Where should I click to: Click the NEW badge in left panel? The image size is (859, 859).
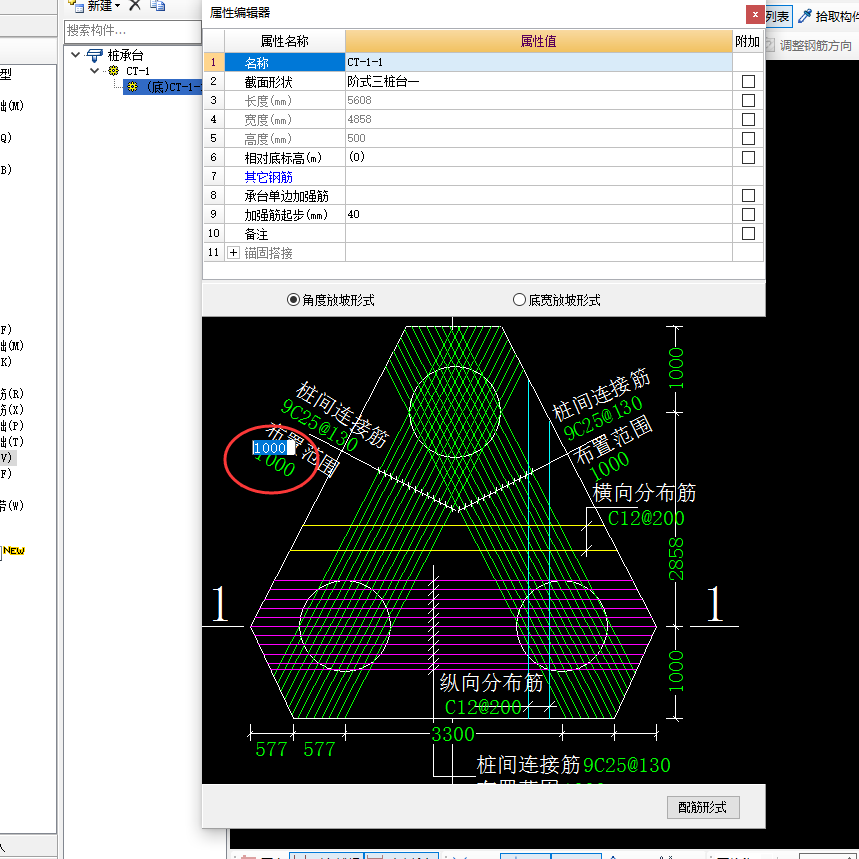pyautogui.click(x=14, y=551)
